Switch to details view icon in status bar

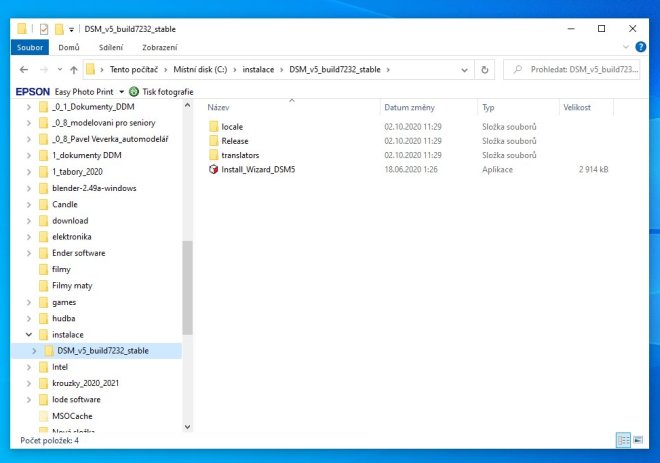coord(623,440)
